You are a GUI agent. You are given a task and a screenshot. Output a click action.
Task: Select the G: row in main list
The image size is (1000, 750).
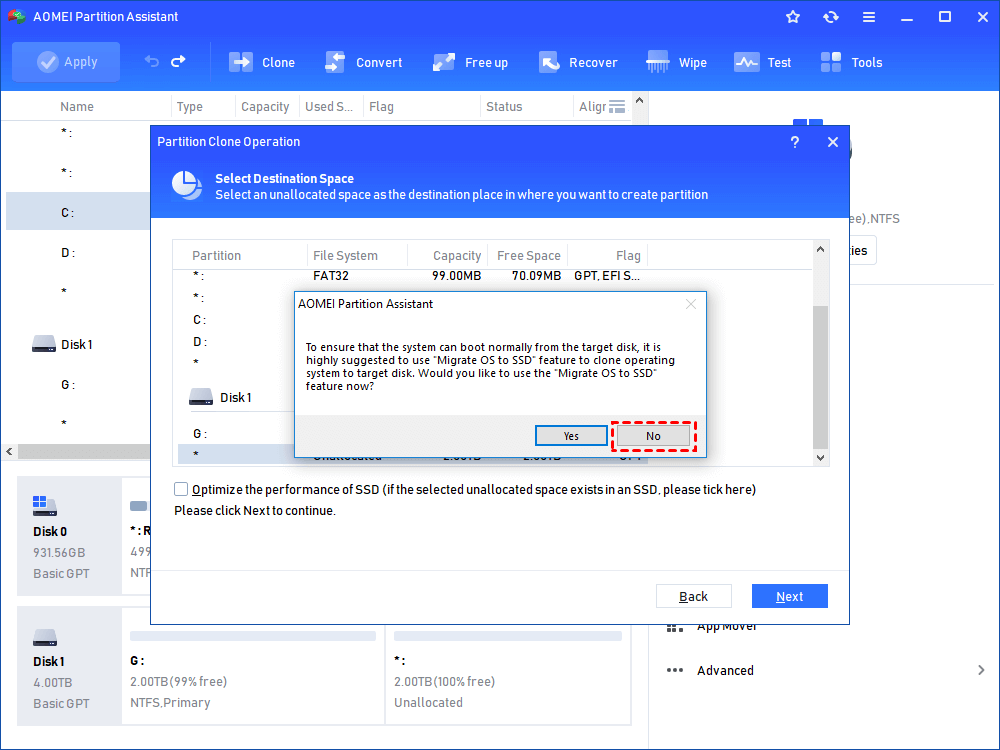pos(78,385)
